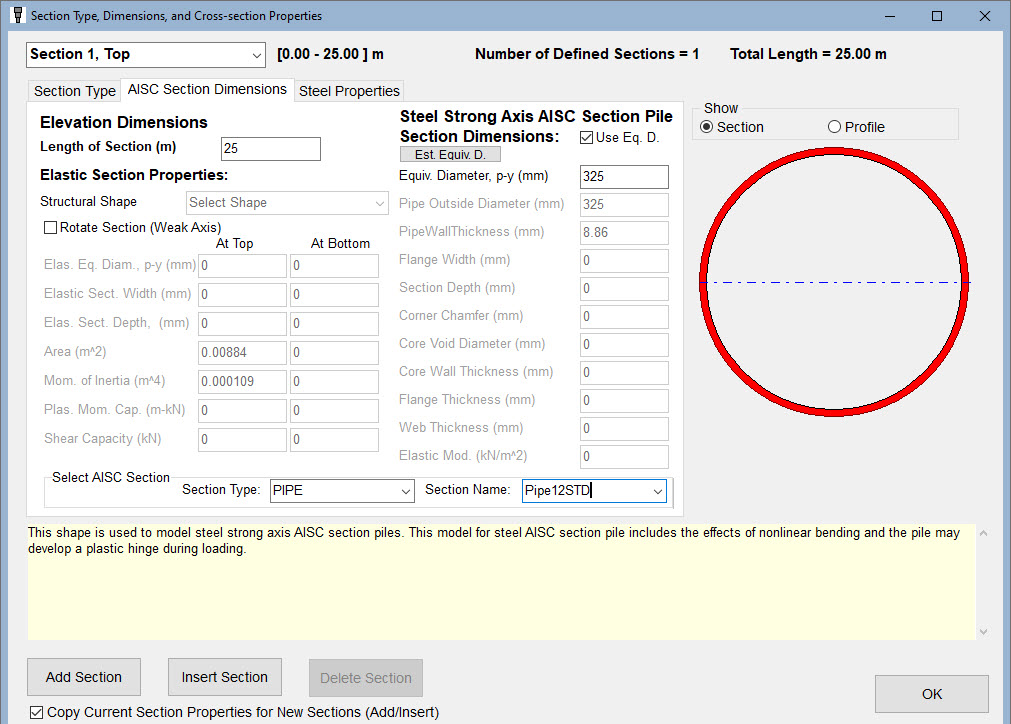Click the Equiv. Diameter p-y input field
This screenshot has width=1011, height=724.
[x=624, y=177]
